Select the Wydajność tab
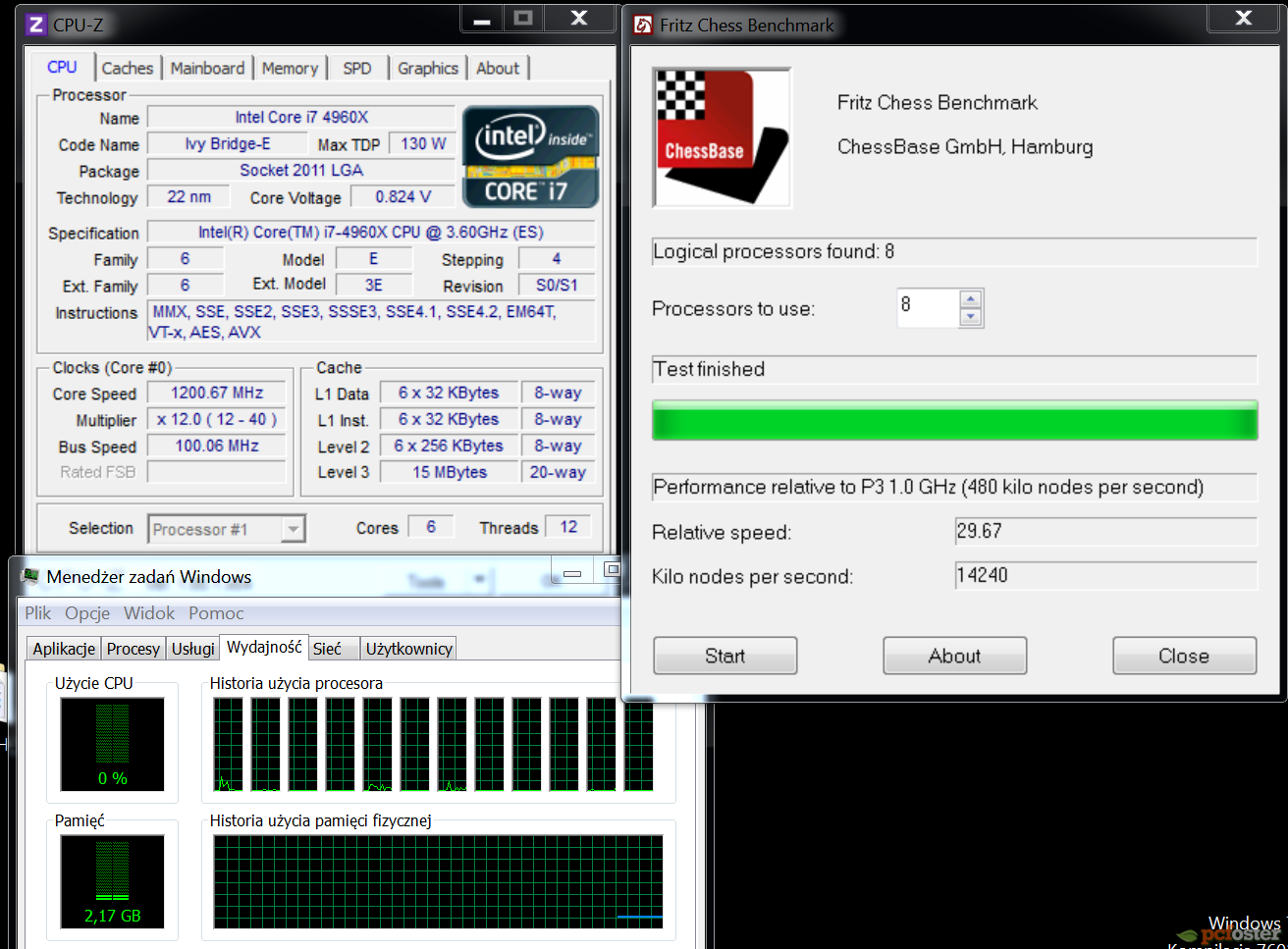Viewport: 1288px width, 949px height. [x=264, y=647]
